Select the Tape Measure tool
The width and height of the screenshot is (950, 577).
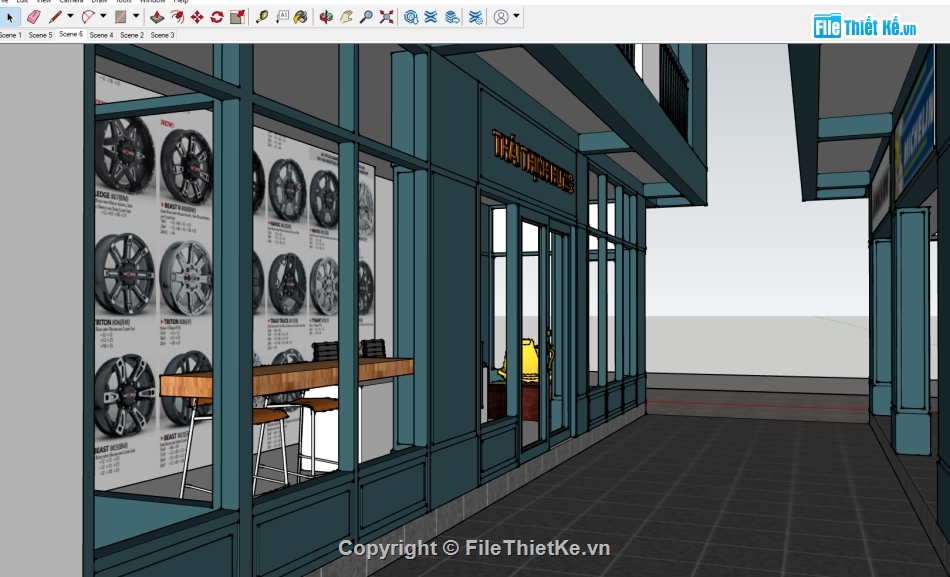point(262,17)
